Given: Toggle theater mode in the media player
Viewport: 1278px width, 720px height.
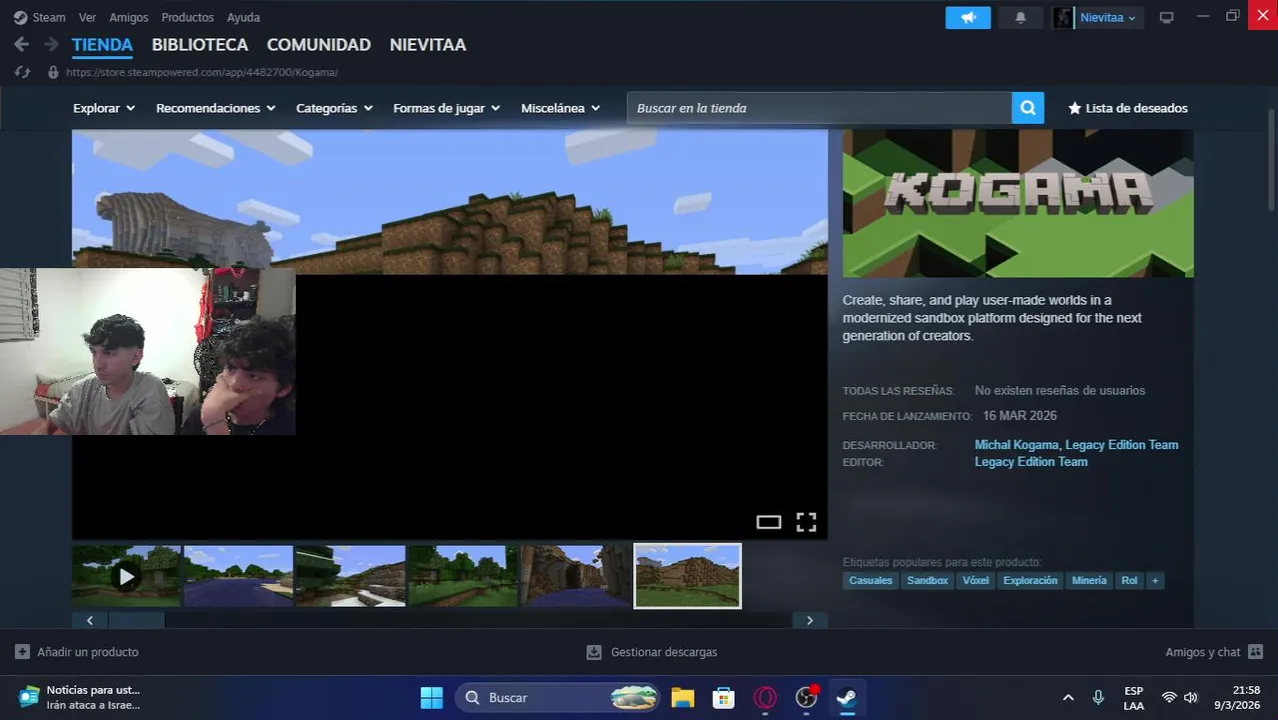Looking at the screenshot, I should [x=768, y=522].
